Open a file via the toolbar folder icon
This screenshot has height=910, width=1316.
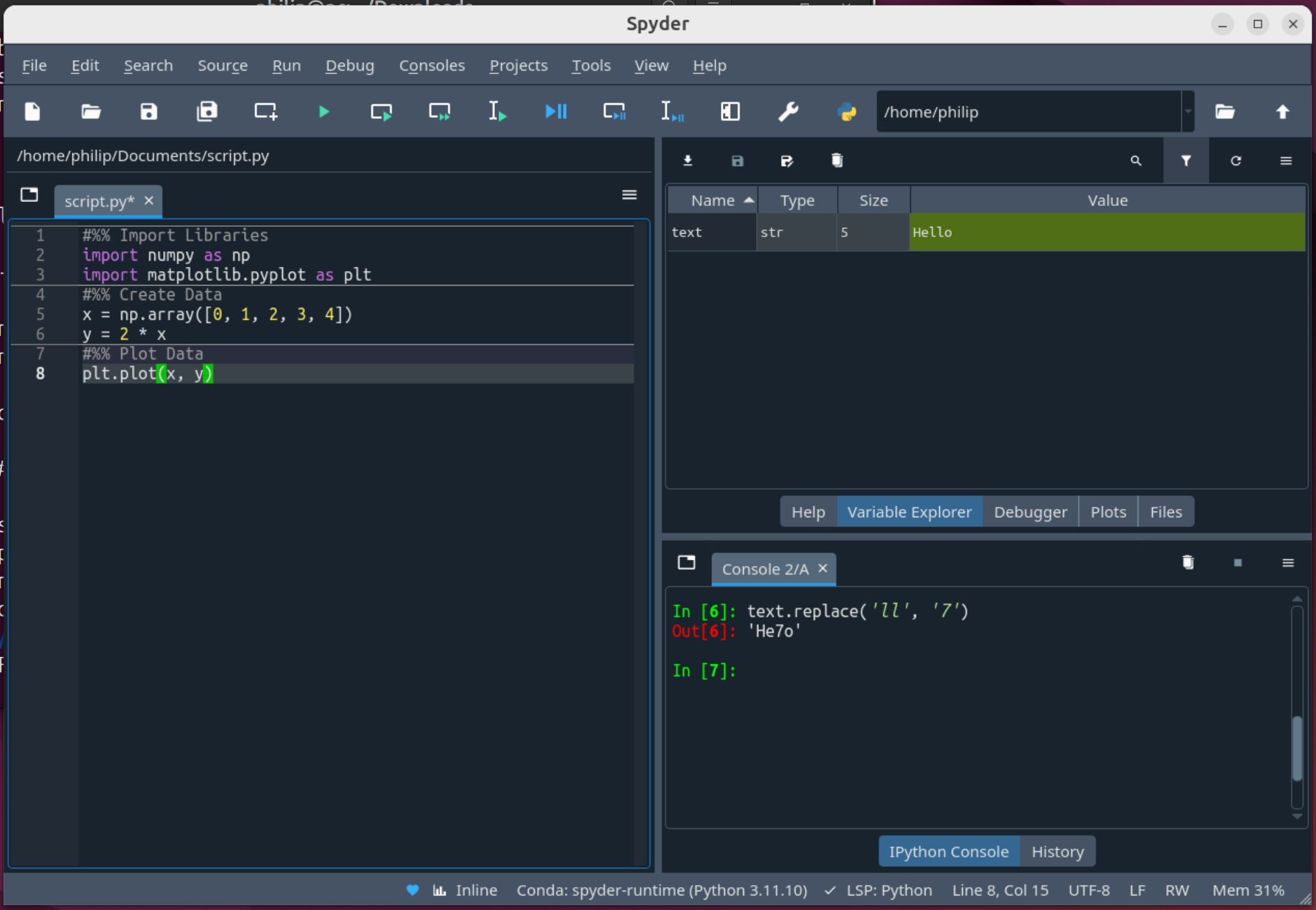91,111
